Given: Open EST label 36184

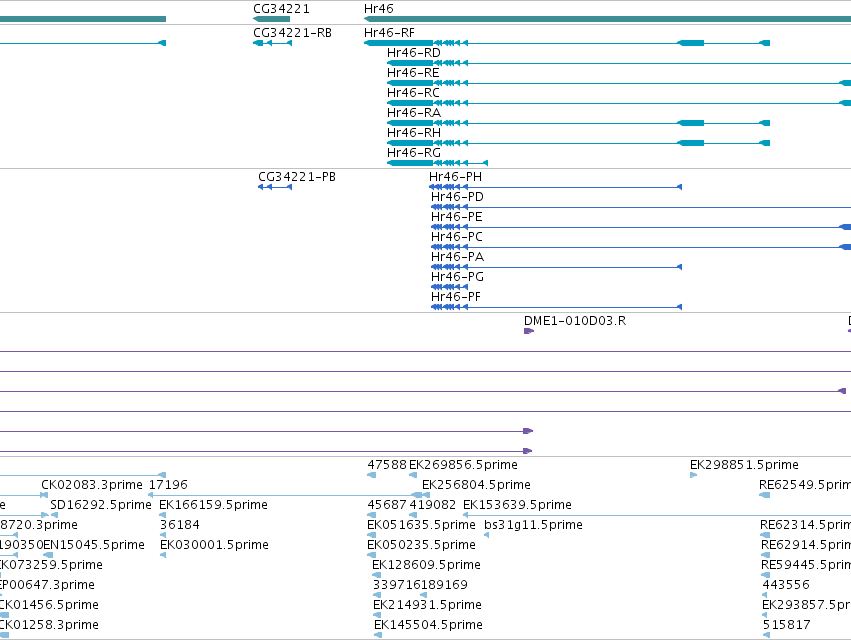Looking at the screenshot, I should [180, 525].
